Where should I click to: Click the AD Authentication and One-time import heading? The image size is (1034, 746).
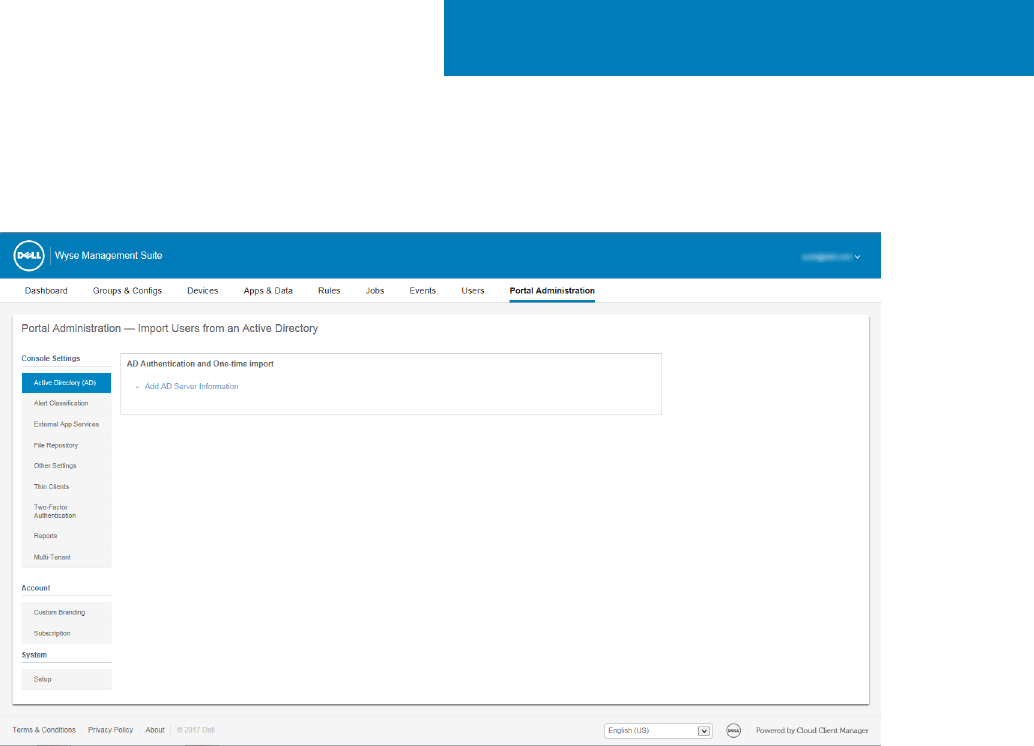point(200,364)
